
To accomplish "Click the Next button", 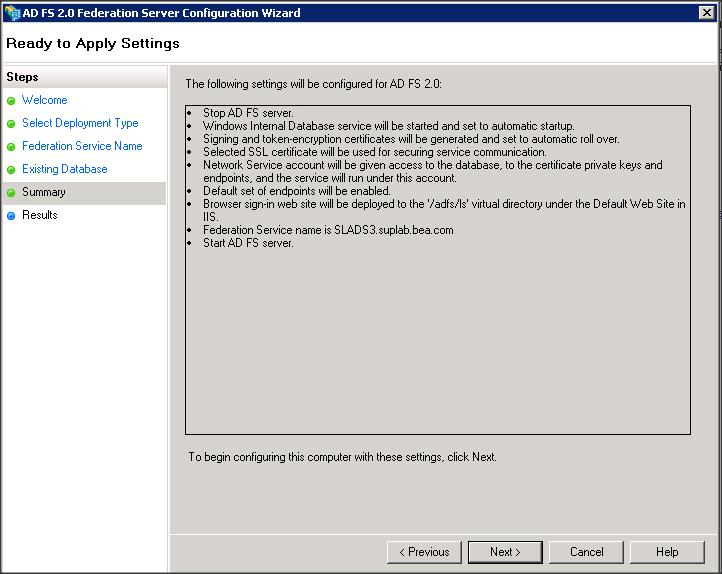I will [505, 552].
